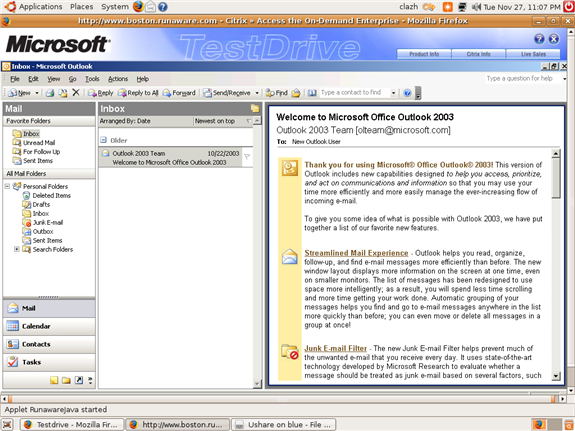Click the volume speaker icon in the top panel
The image size is (575, 431).
[476, 7]
